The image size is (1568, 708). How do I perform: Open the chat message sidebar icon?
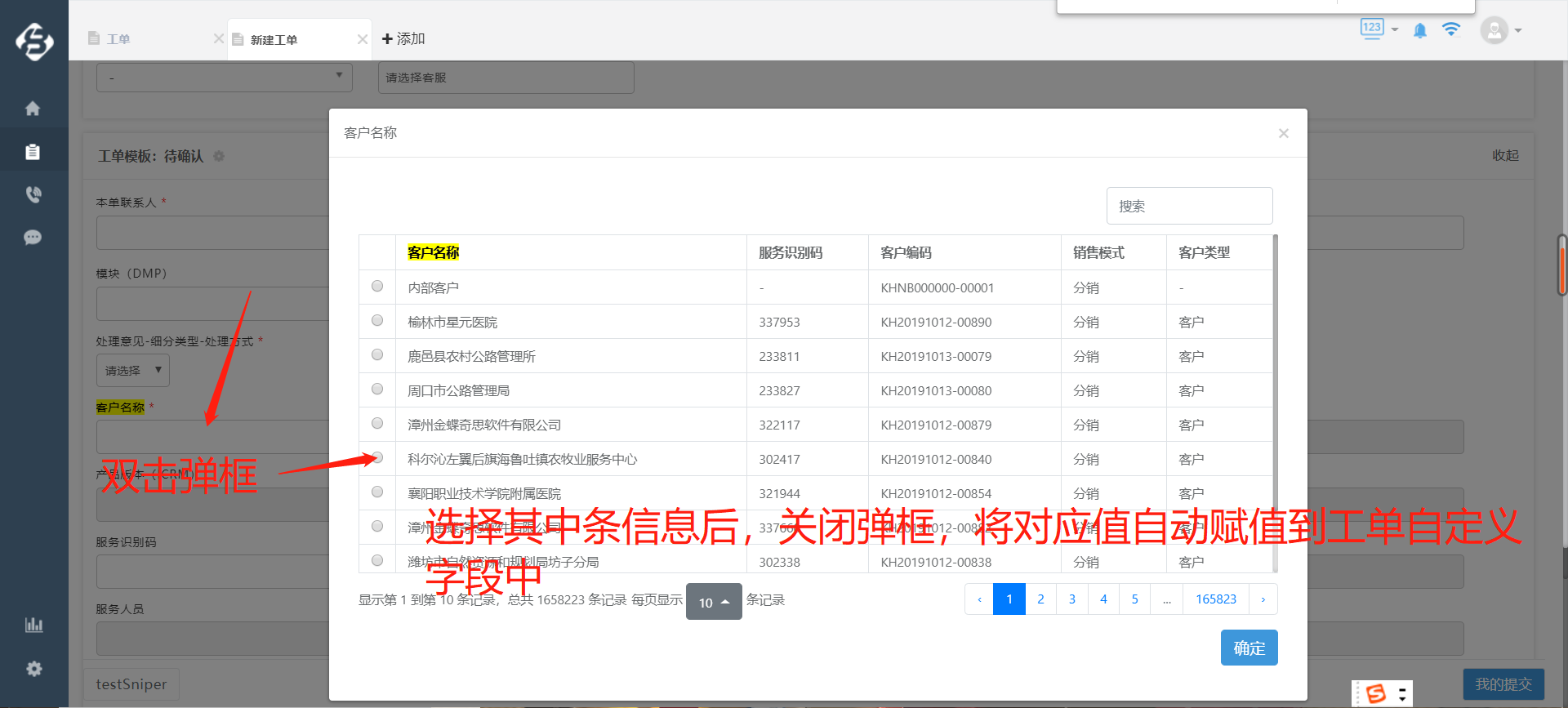pos(33,238)
